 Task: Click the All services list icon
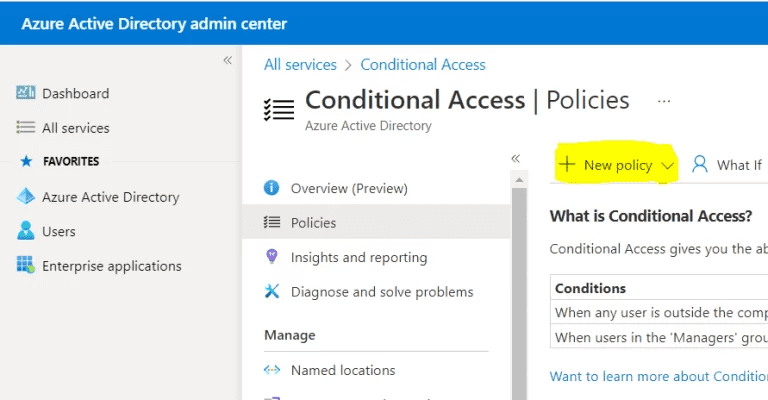pyautogui.click(x=25, y=127)
